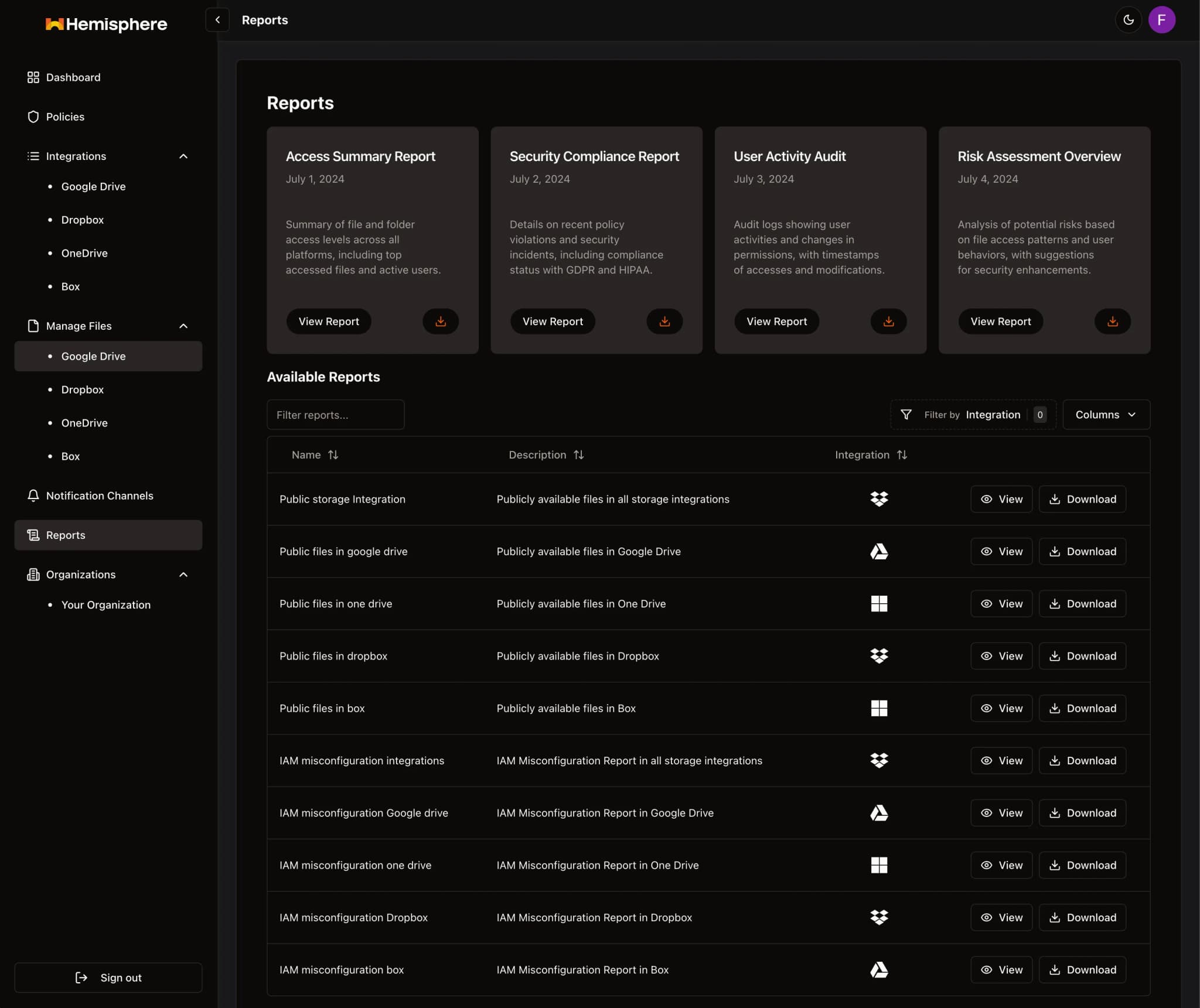This screenshot has height=1008, width=1200.
Task: View Public files in box report
Action: click(x=1001, y=708)
